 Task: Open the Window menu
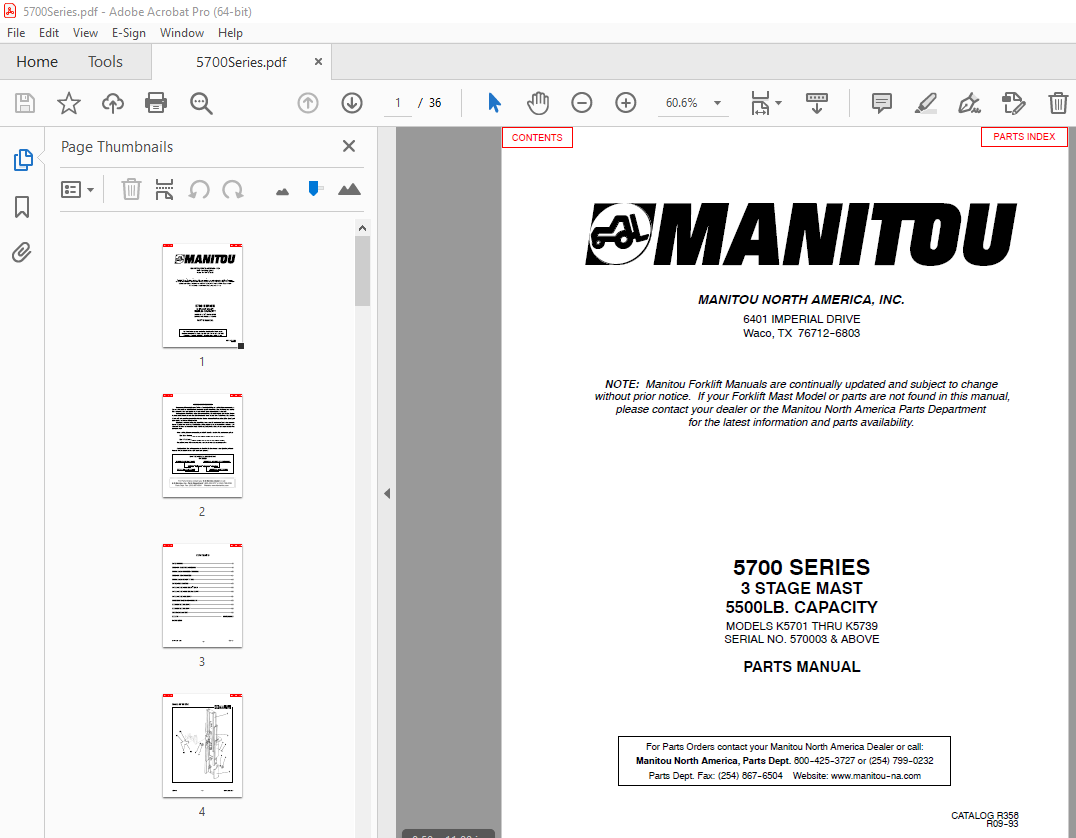point(182,33)
